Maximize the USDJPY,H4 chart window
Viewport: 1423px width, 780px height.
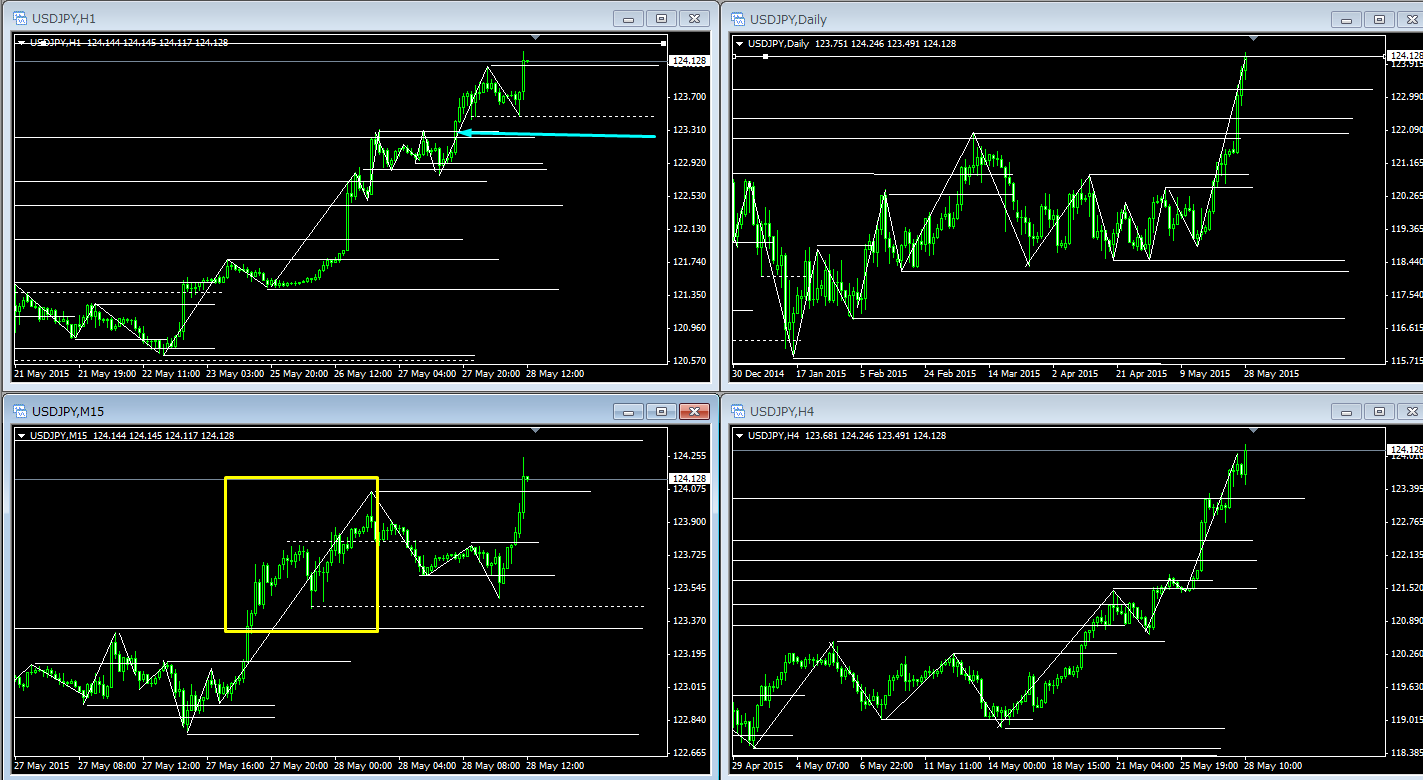(1379, 411)
